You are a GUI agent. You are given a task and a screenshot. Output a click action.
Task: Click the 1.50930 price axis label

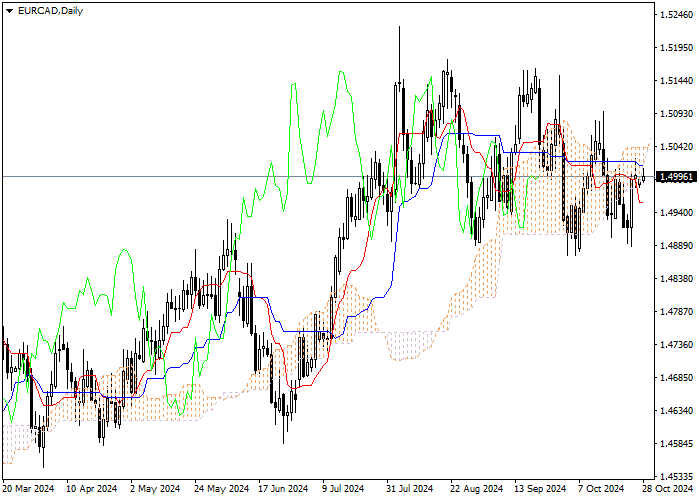(677, 114)
